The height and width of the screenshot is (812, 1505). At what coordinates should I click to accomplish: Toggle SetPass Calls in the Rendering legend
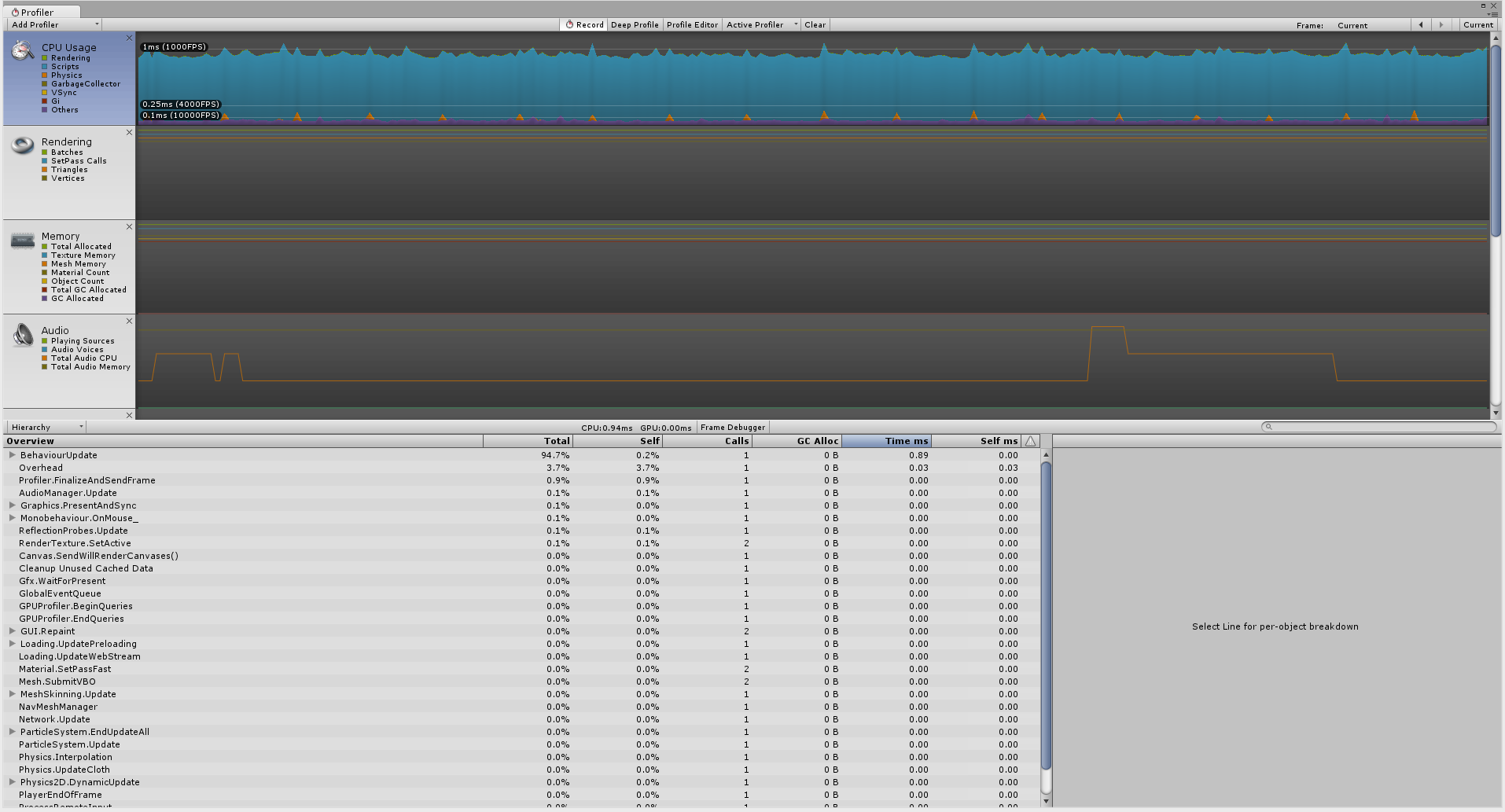tap(46, 160)
